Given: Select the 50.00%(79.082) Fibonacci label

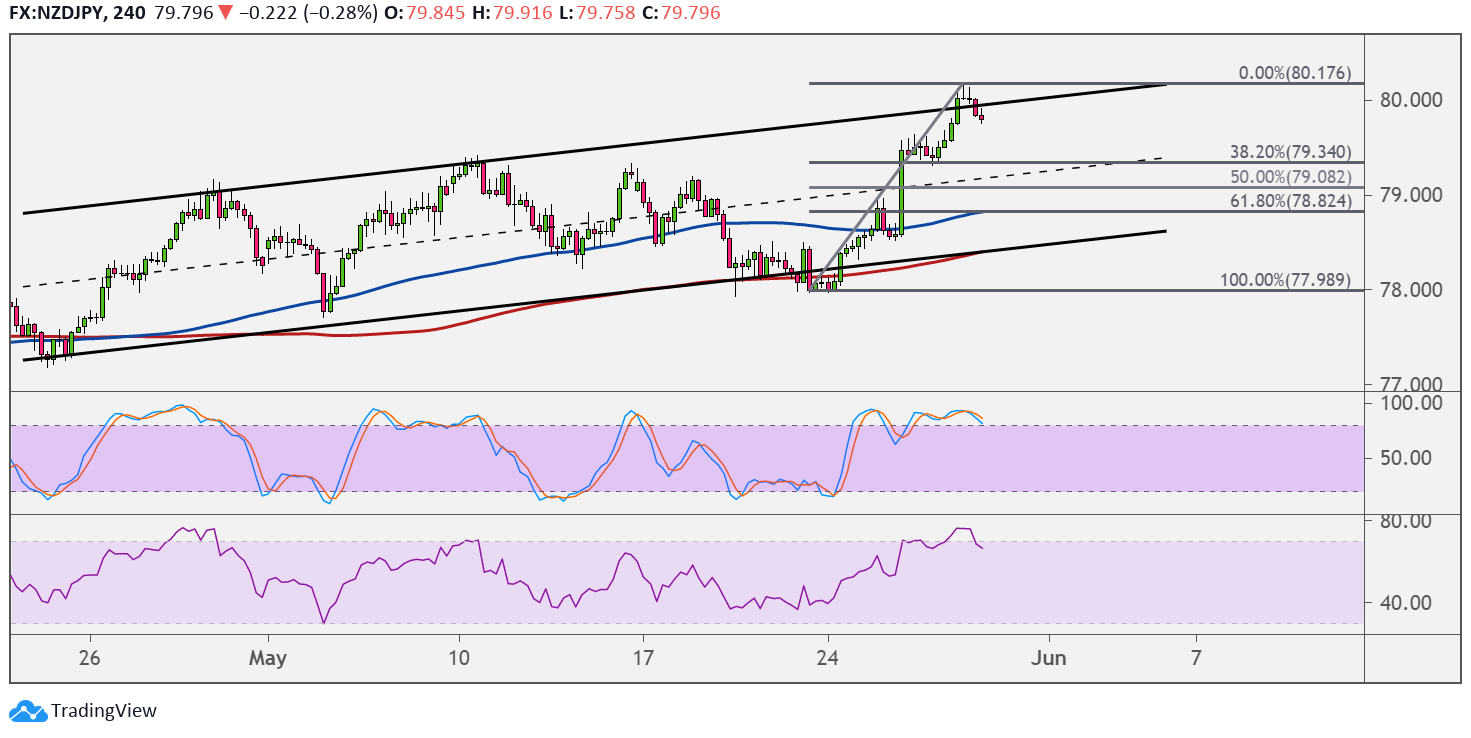Looking at the screenshot, I should 1290,177.
